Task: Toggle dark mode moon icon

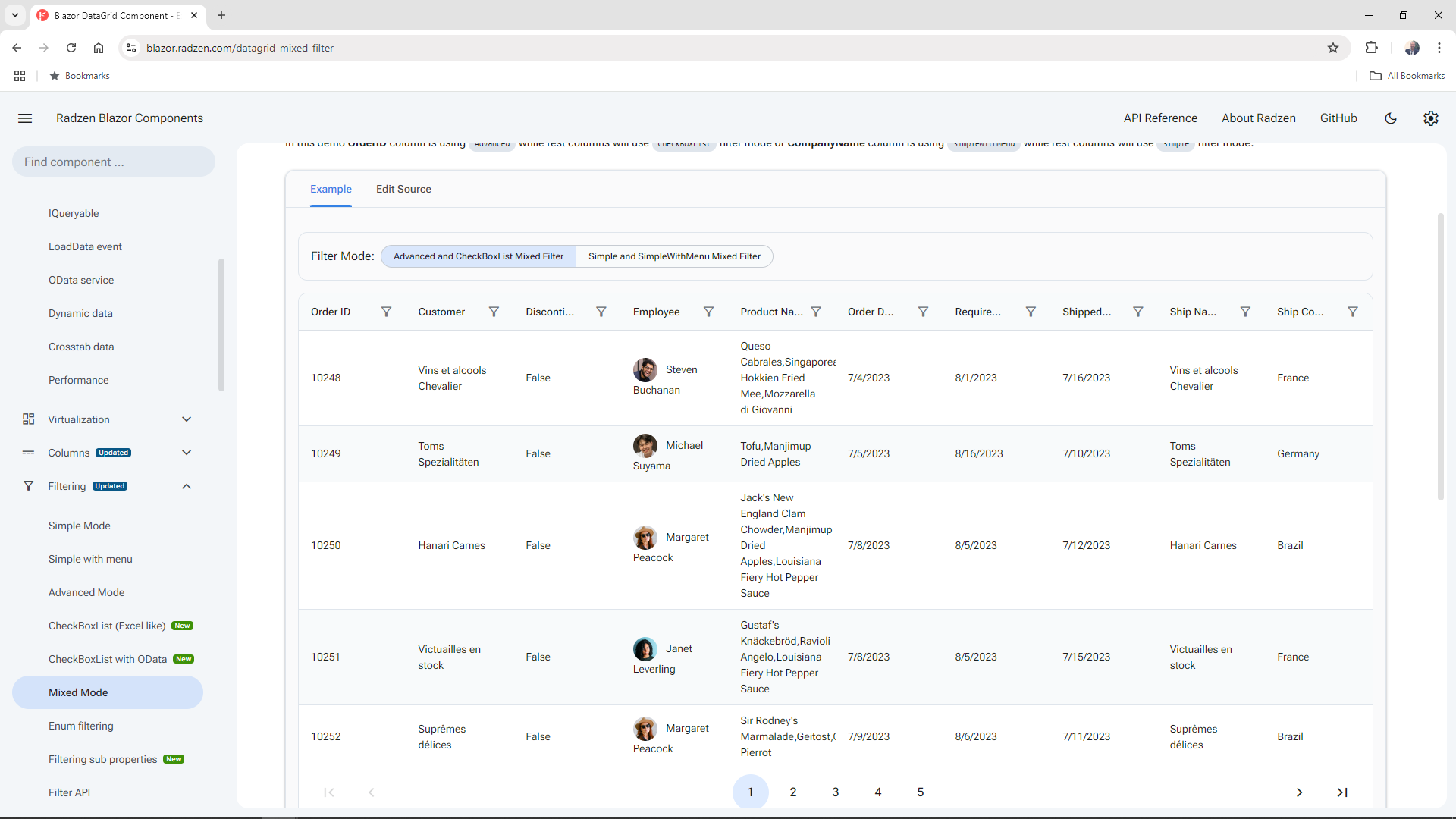Action: [1391, 118]
